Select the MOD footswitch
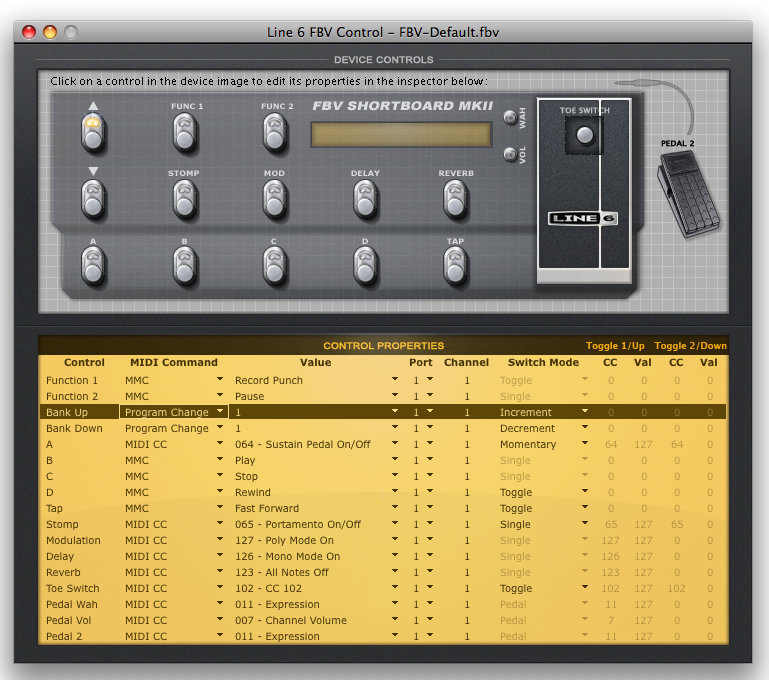 point(275,199)
